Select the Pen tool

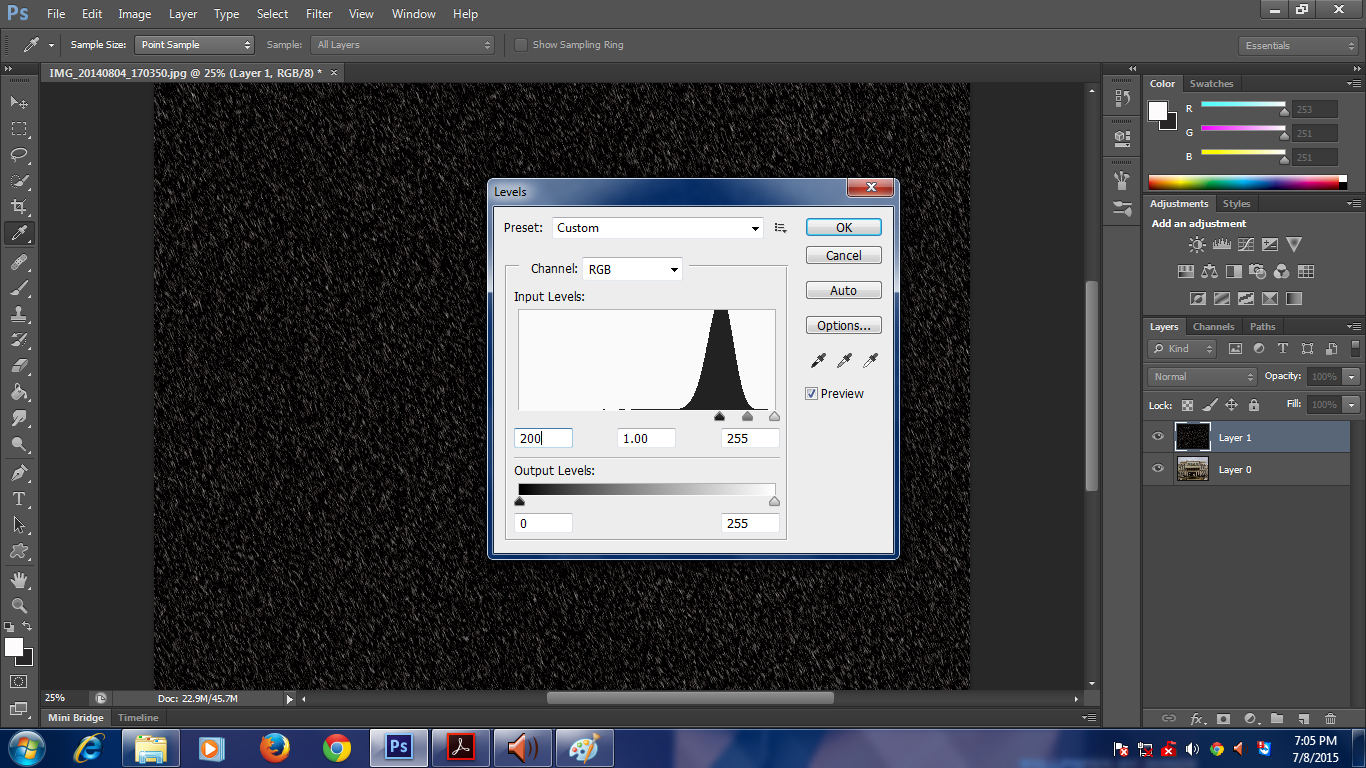point(19,472)
